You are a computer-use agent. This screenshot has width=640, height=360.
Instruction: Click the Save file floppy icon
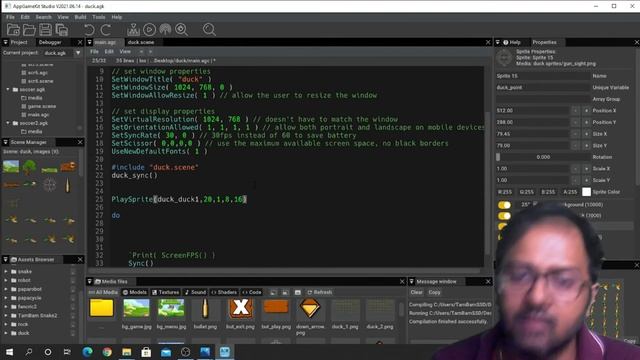pos(45,29)
